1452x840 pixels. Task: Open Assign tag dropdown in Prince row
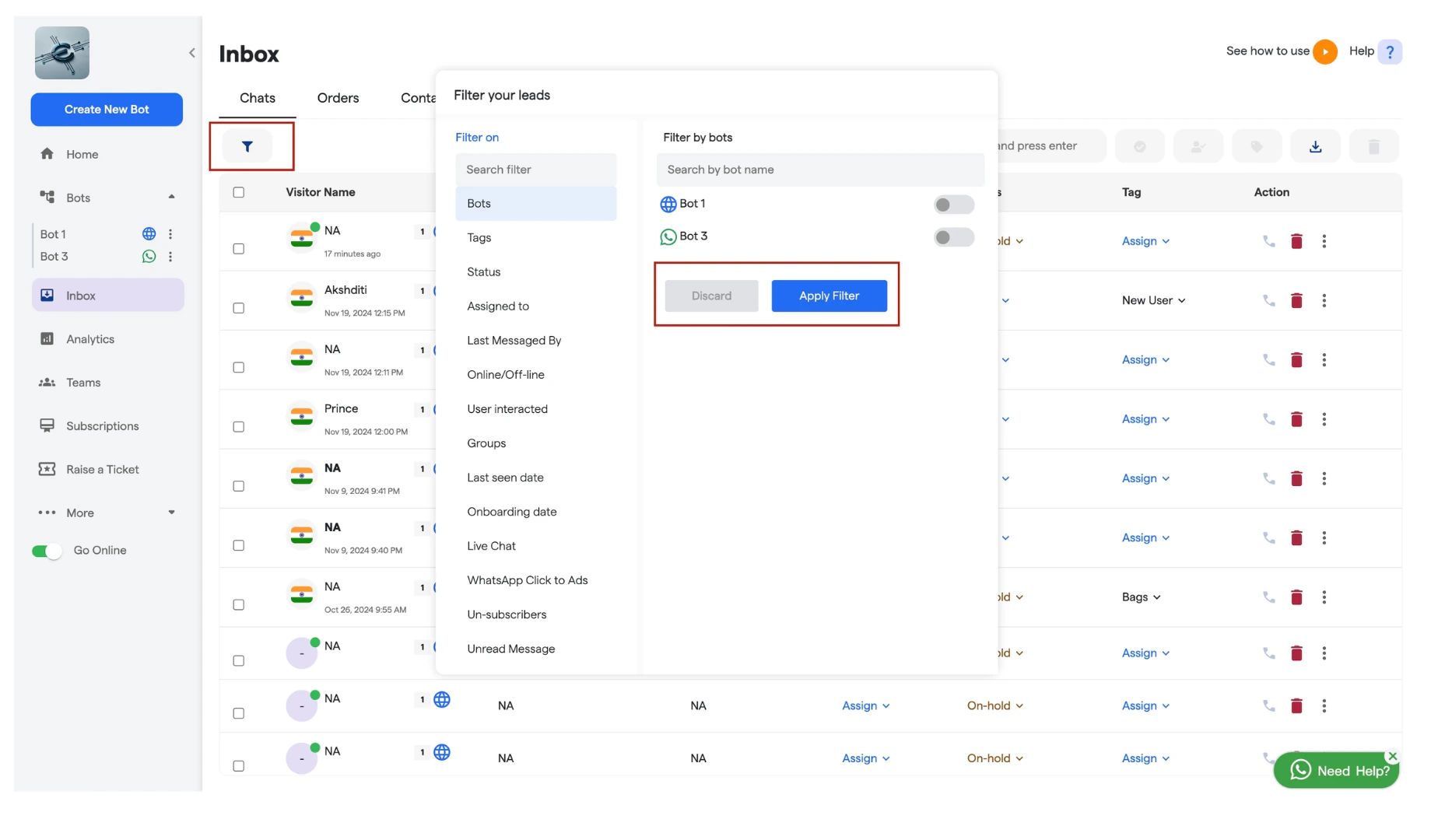coord(1145,419)
